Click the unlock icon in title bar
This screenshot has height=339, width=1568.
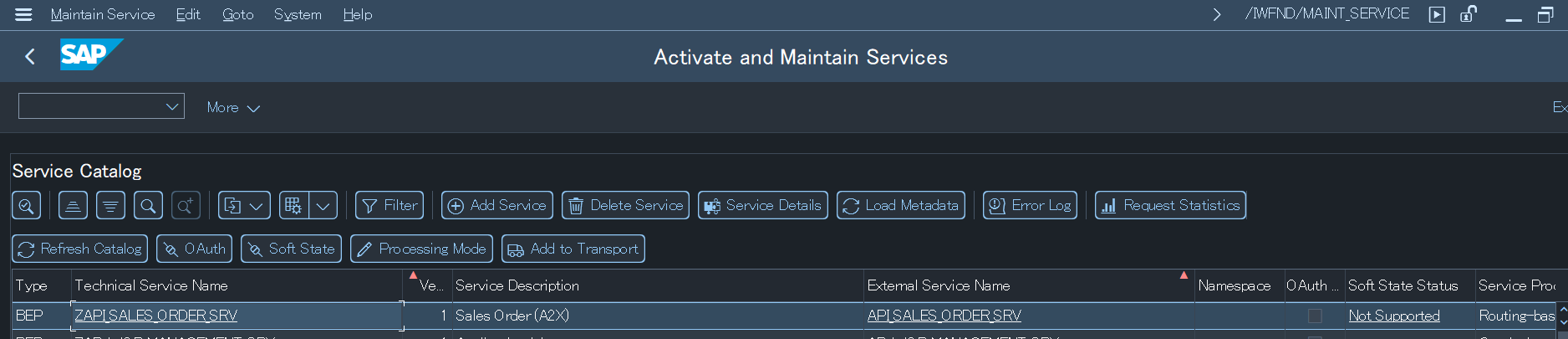pos(1469,14)
